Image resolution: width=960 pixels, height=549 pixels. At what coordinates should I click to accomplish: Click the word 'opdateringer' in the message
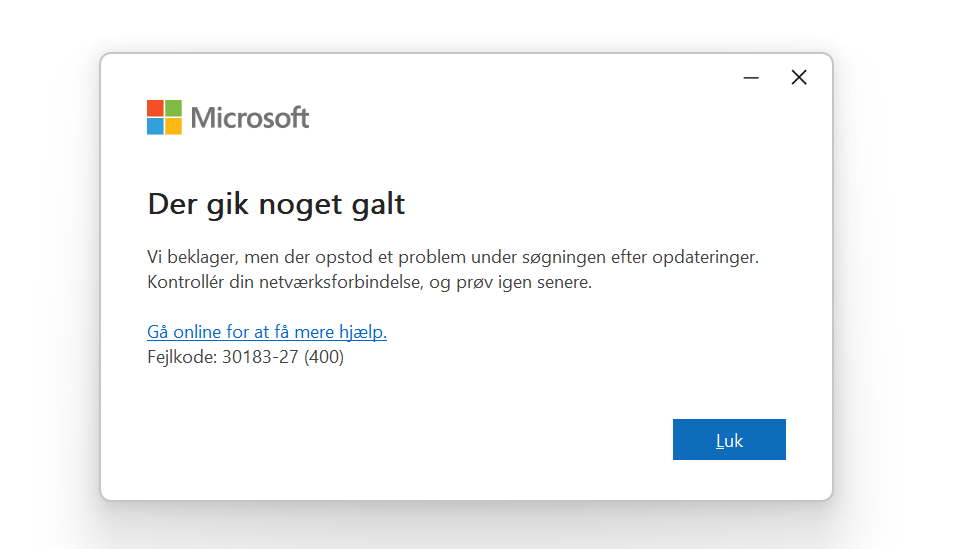[x=705, y=257]
